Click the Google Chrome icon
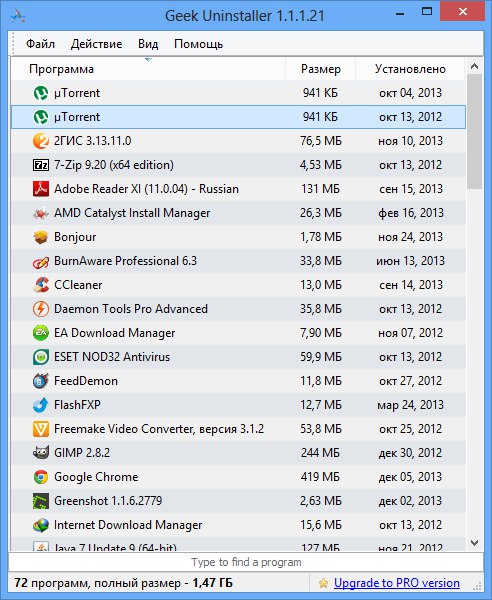492x600 pixels. tap(41, 477)
